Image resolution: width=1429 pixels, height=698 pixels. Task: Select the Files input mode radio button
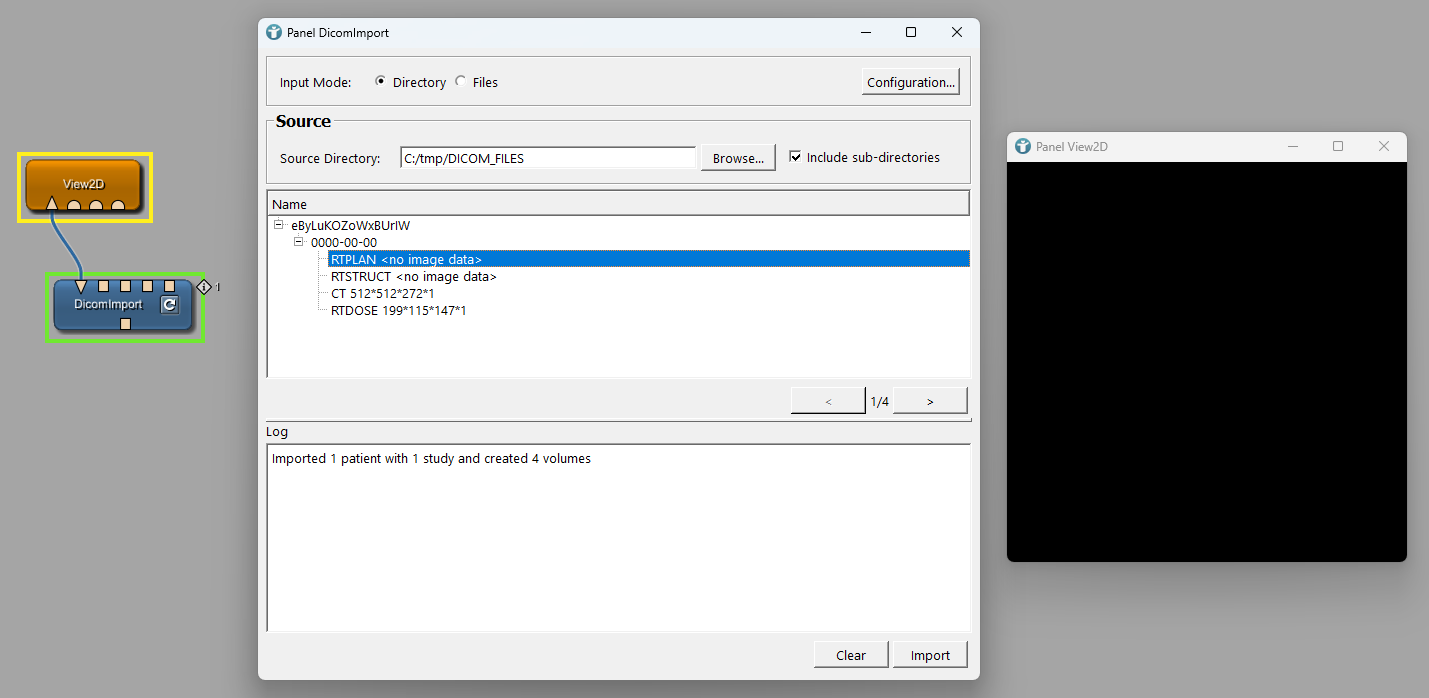click(461, 82)
